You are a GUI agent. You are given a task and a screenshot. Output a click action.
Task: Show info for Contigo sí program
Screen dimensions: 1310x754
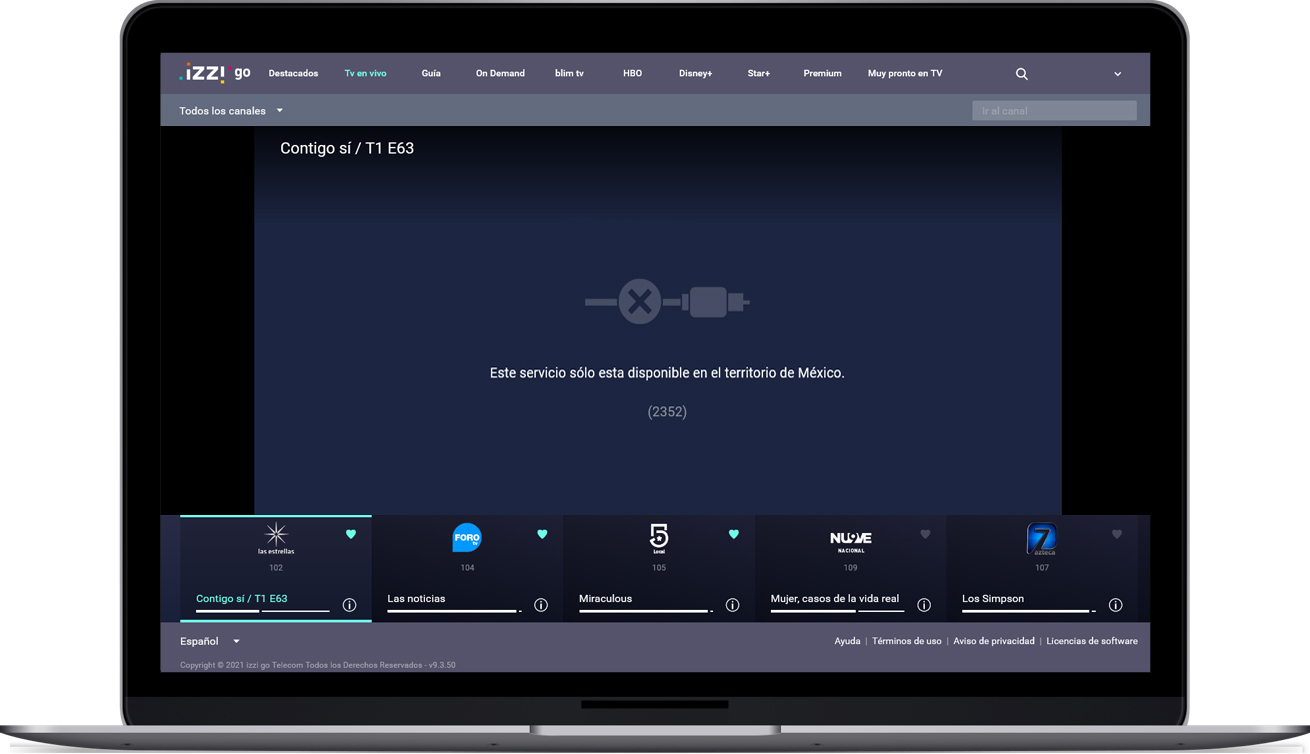coord(349,605)
